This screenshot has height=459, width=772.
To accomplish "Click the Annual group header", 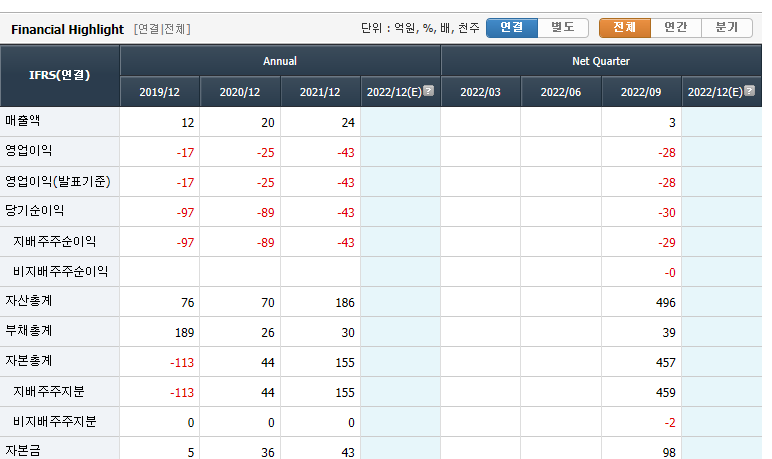I will 280,61.
